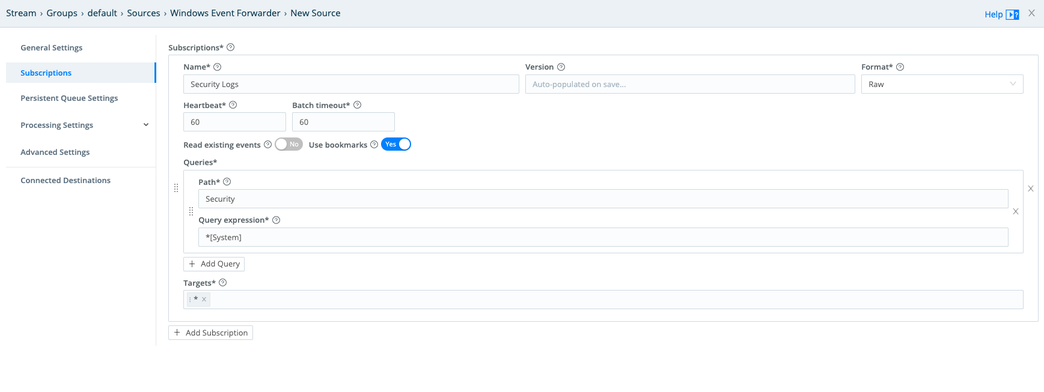Viewport: 1044px width, 392px height.
Task: Toggle Read existing events switch
Action: (x=289, y=144)
